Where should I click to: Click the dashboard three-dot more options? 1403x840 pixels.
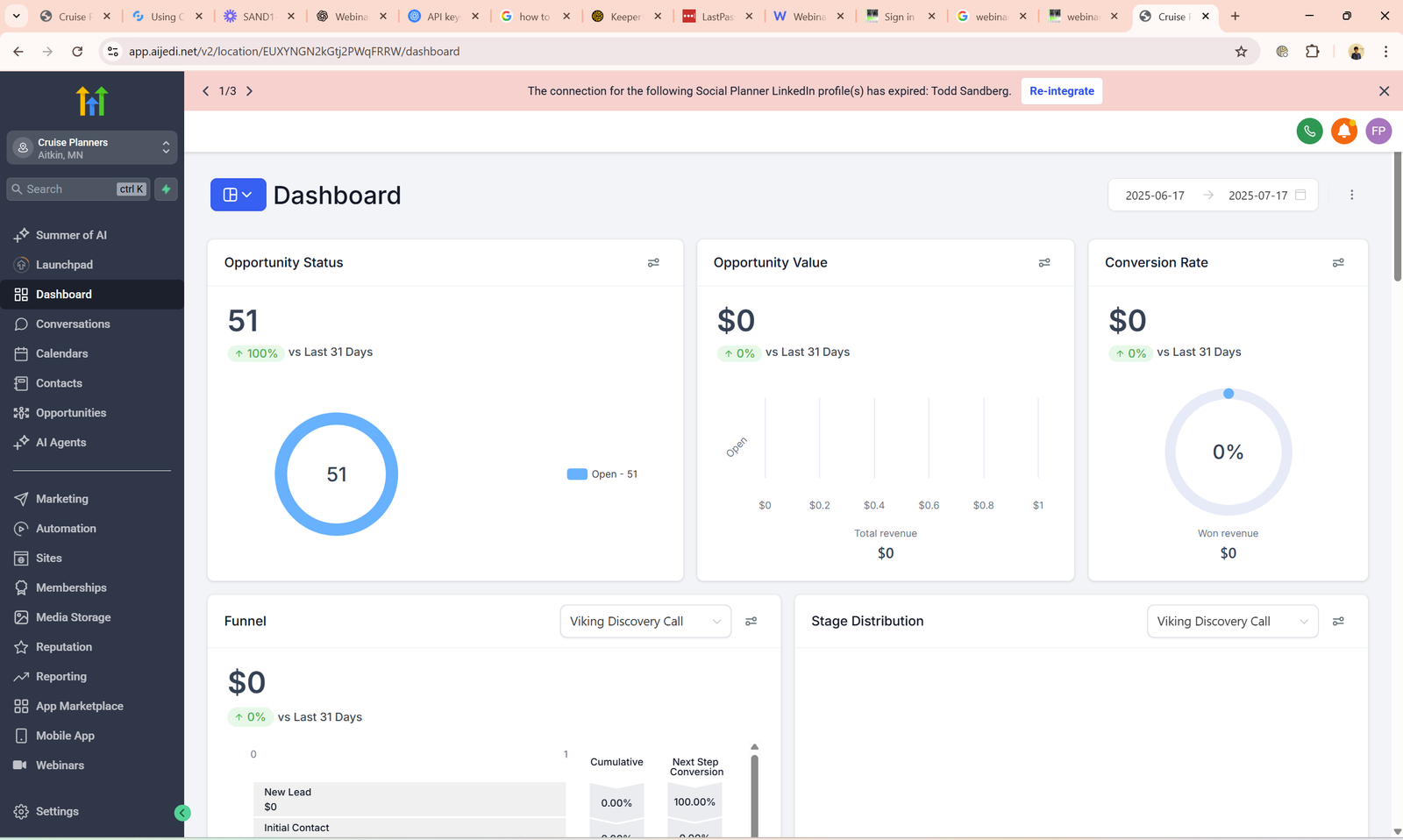coord(1351,195)
